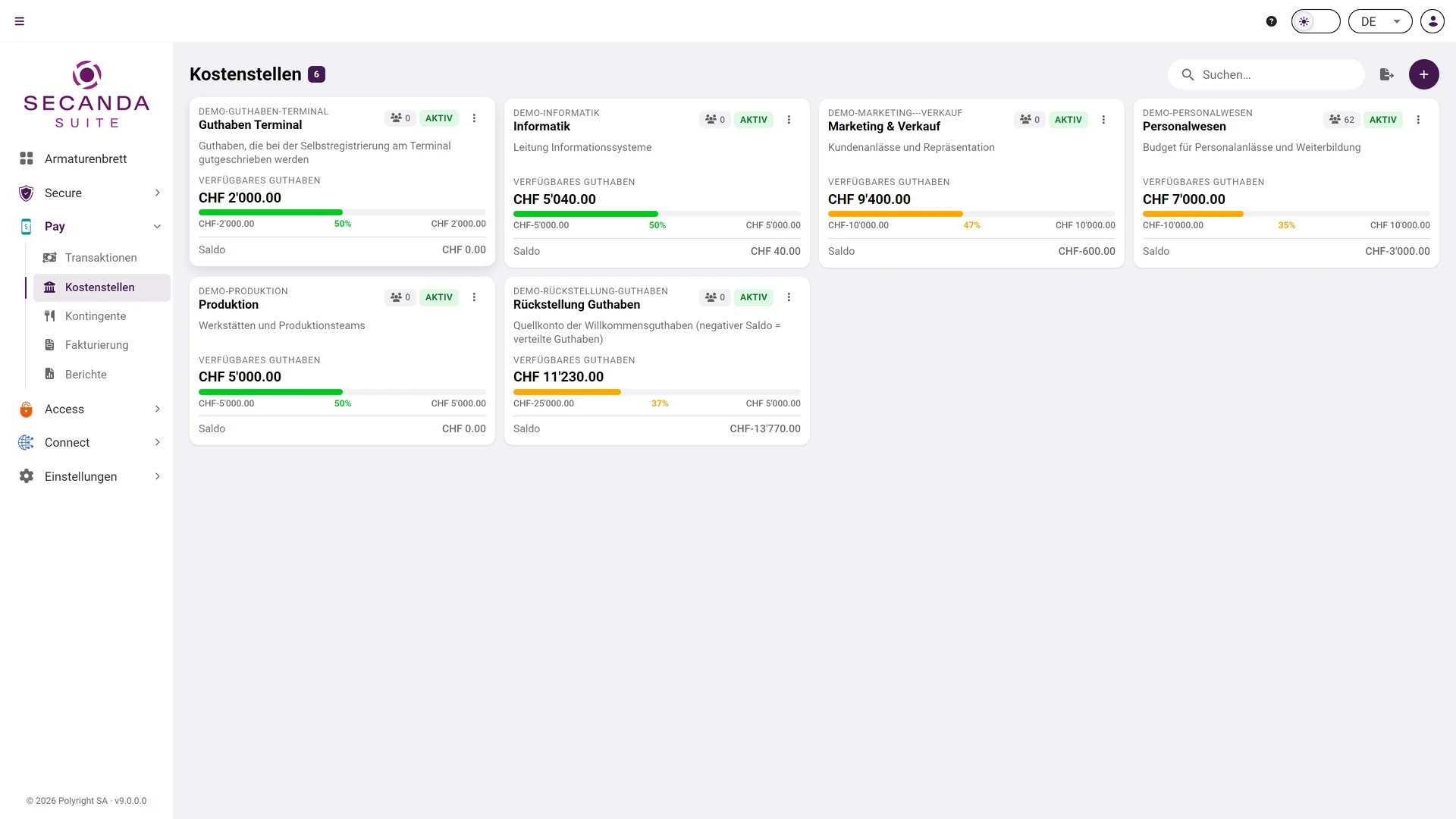The image size is (1456, 819).
Task: Expand the Secure sidebar section
Action: pyautogui.click(x=86, y=193)
